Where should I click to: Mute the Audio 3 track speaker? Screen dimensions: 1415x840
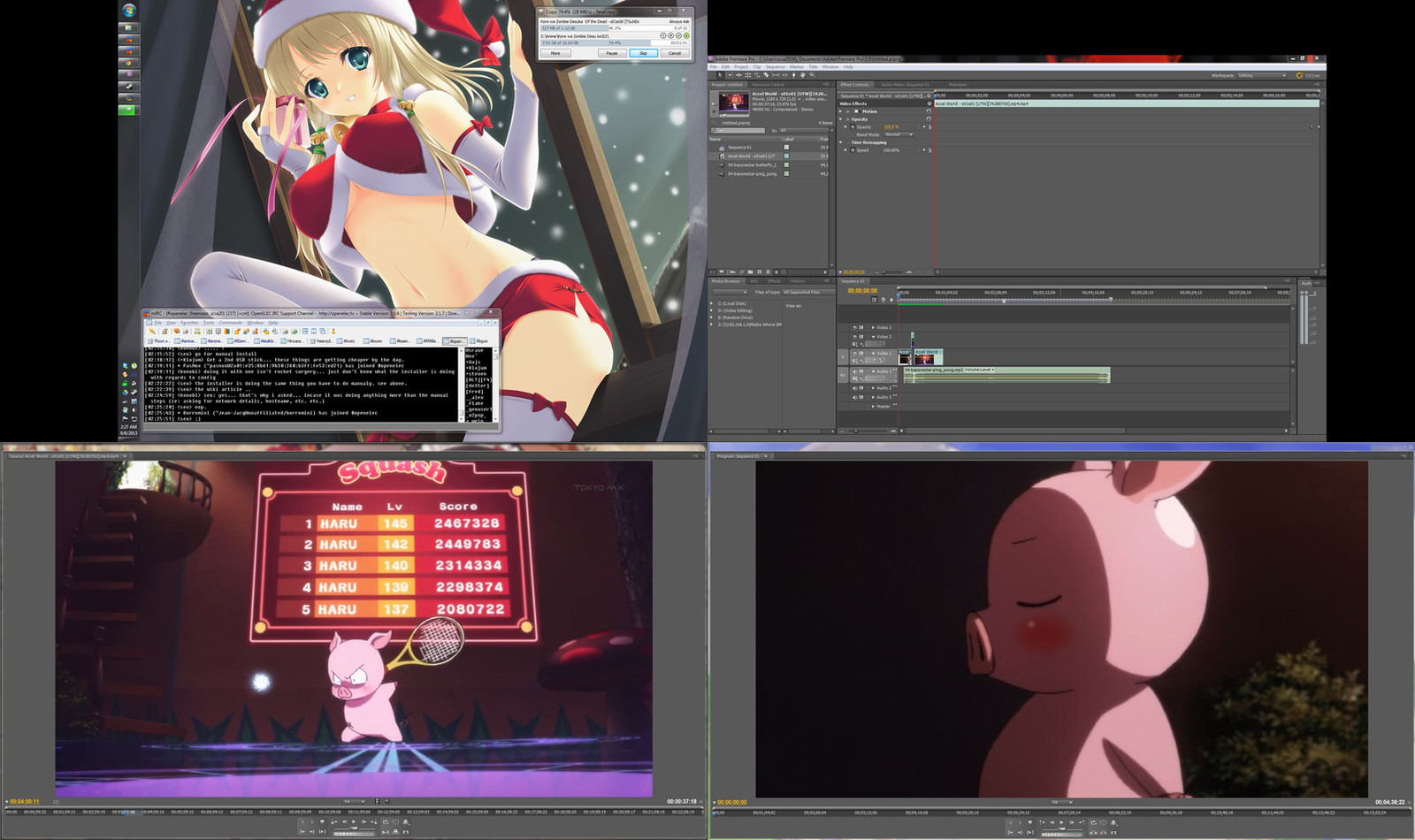pos(854,397)
